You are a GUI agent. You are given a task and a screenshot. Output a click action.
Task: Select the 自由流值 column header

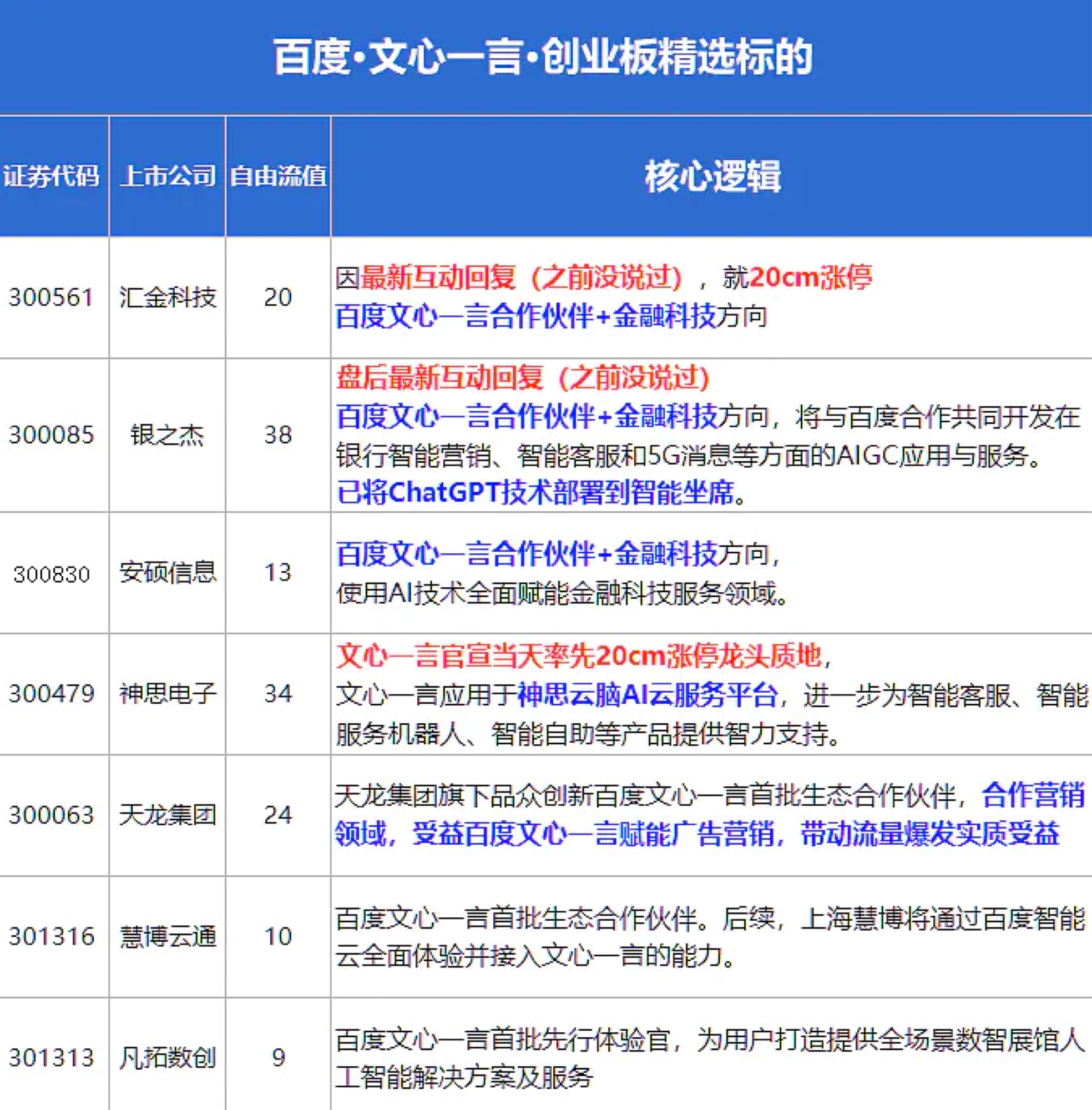(x=278, y=175)
